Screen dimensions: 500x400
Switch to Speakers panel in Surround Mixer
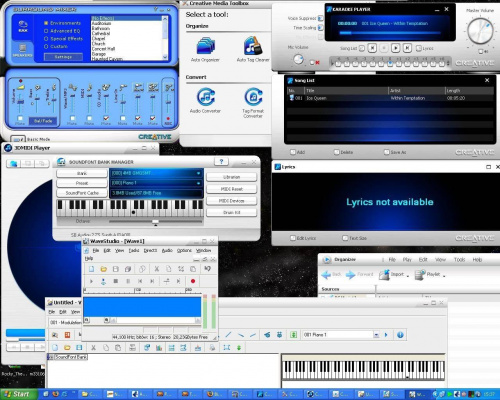click(x=23, y=50)
